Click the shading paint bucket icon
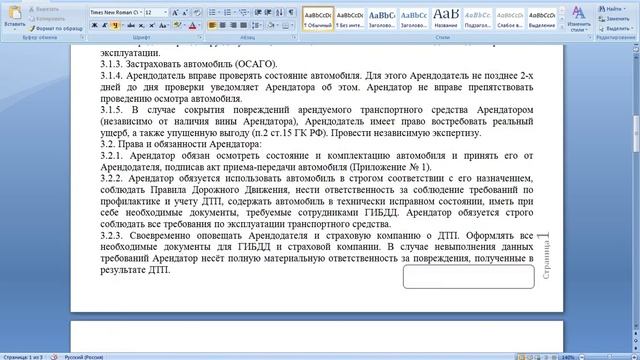 coord(271,25)
